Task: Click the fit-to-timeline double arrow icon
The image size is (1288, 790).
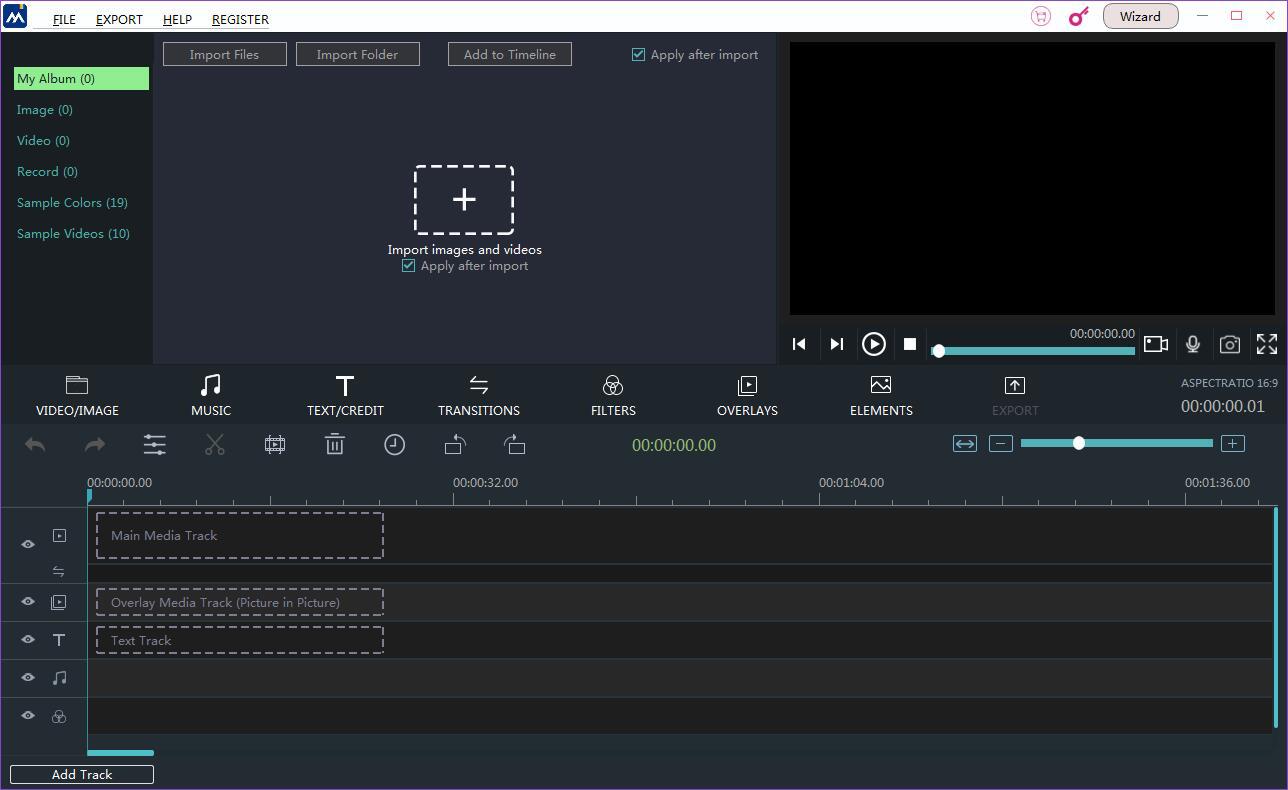Action: pos(965,444)
